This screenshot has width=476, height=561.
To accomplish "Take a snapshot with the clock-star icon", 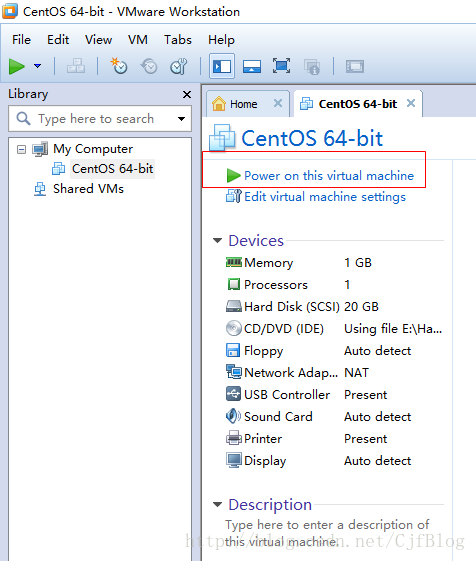I will [x=119, y=66].
